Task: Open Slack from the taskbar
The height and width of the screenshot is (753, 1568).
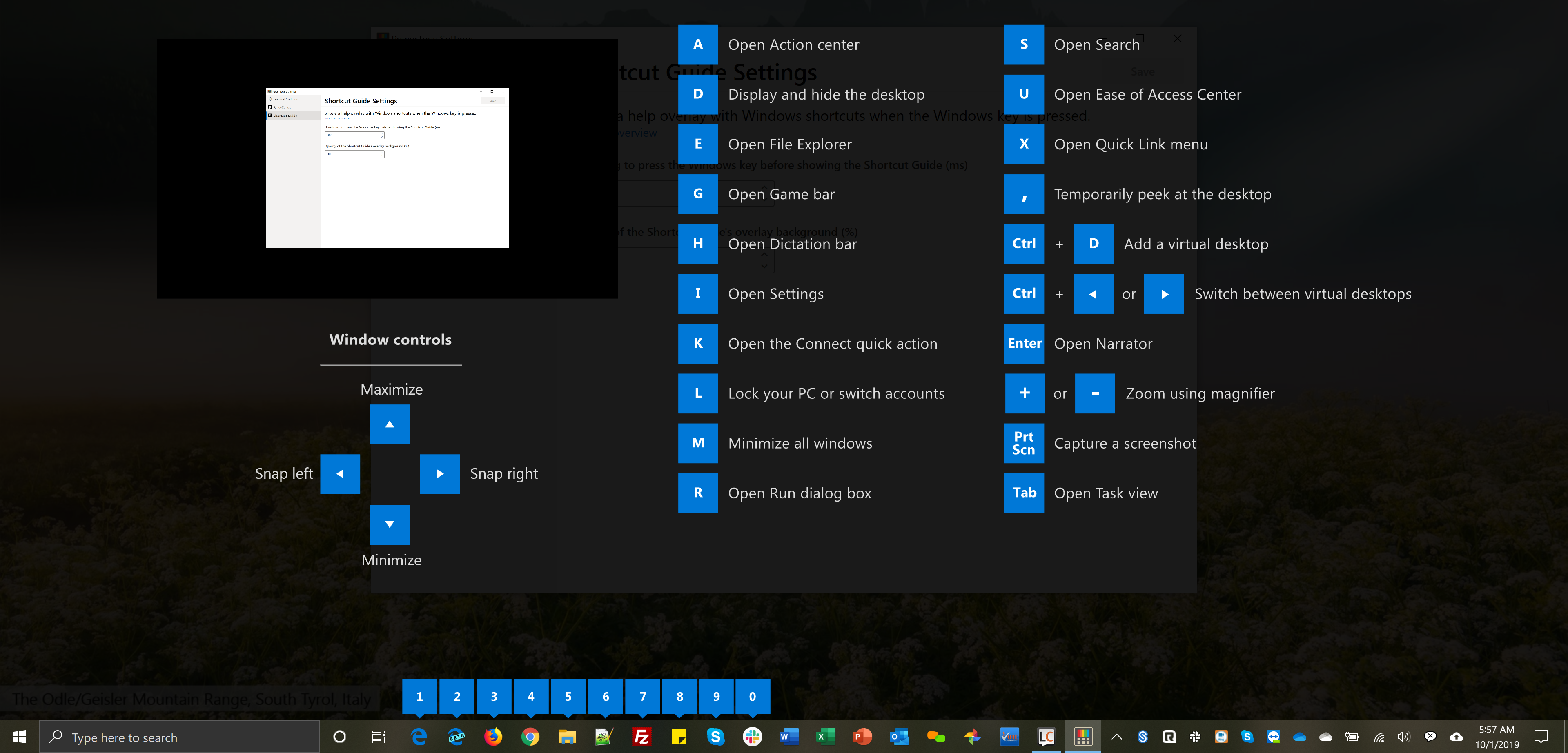Action: [752, 737]
